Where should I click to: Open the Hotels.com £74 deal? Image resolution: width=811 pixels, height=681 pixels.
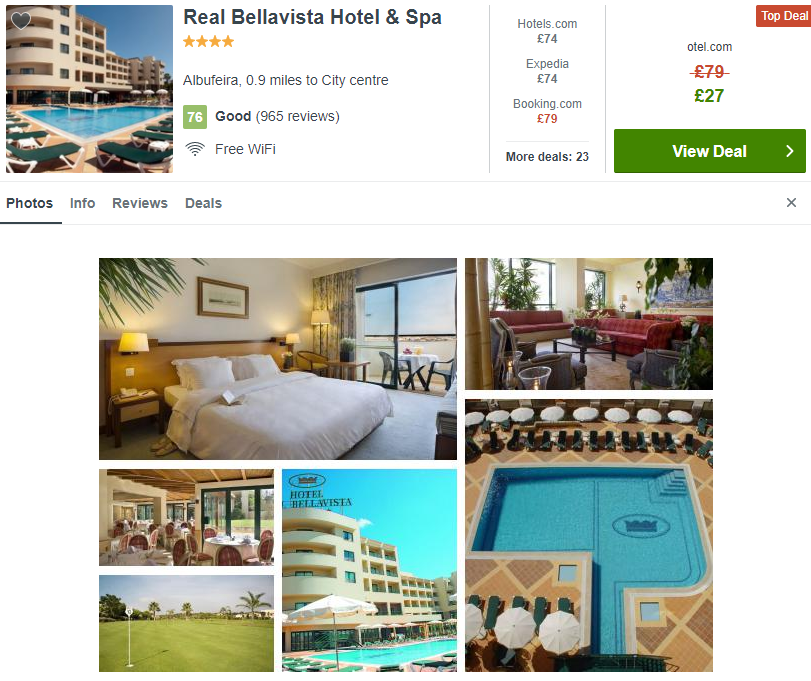coord(547,31)
